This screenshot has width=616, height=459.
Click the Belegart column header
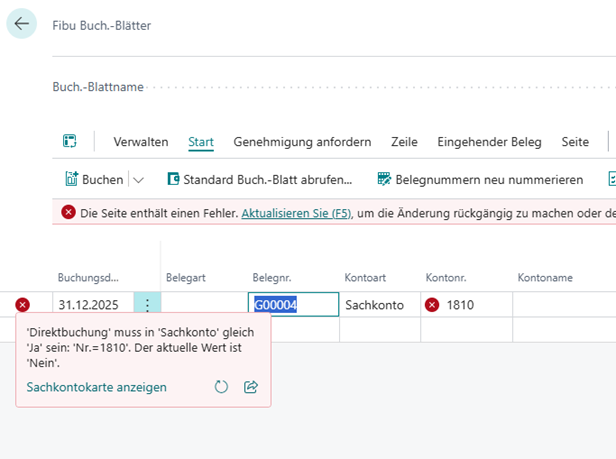point(186,277)
